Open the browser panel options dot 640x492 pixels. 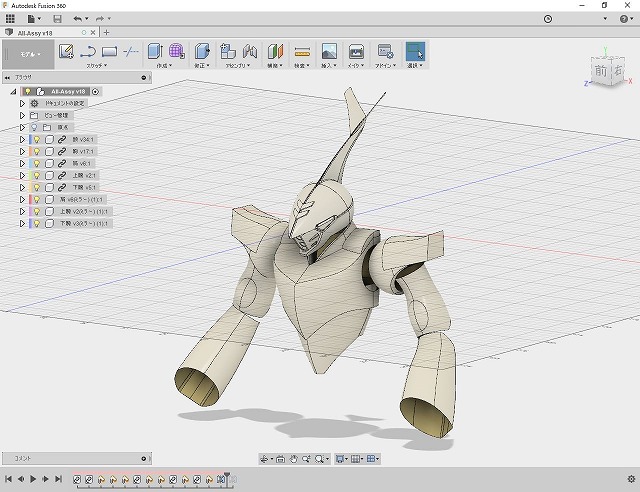(144, 78)
